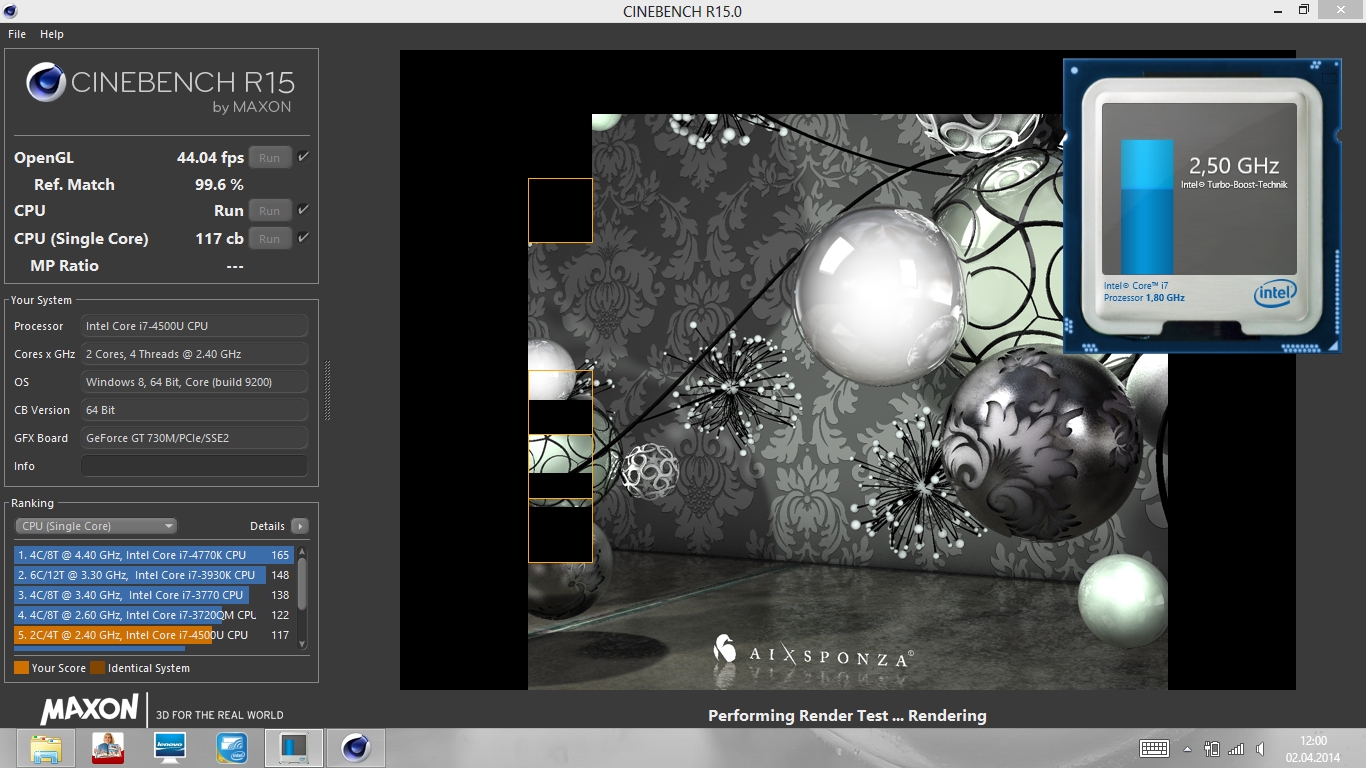Click the OpenGL 44.04 fps score
1366x768 pixels.
(210, 158)
